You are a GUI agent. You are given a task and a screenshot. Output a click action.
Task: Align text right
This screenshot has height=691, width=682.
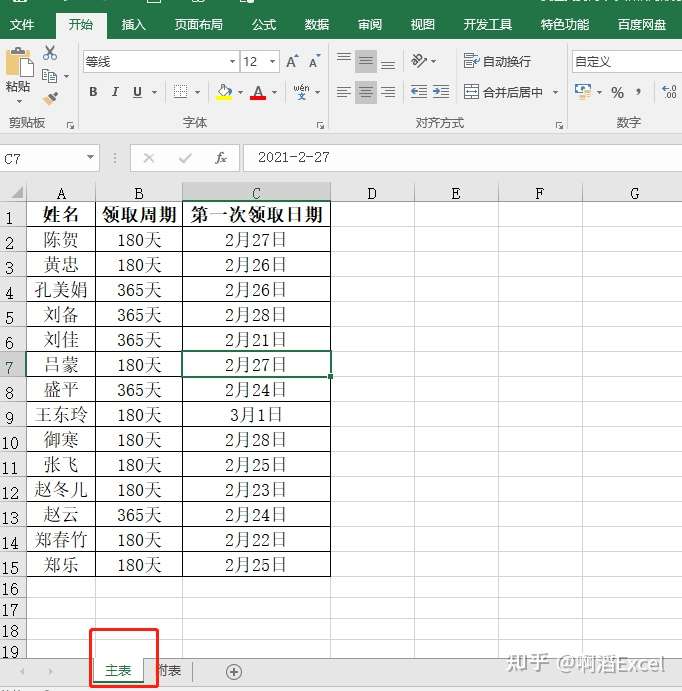pyautogui.click(x=388, y=92)
